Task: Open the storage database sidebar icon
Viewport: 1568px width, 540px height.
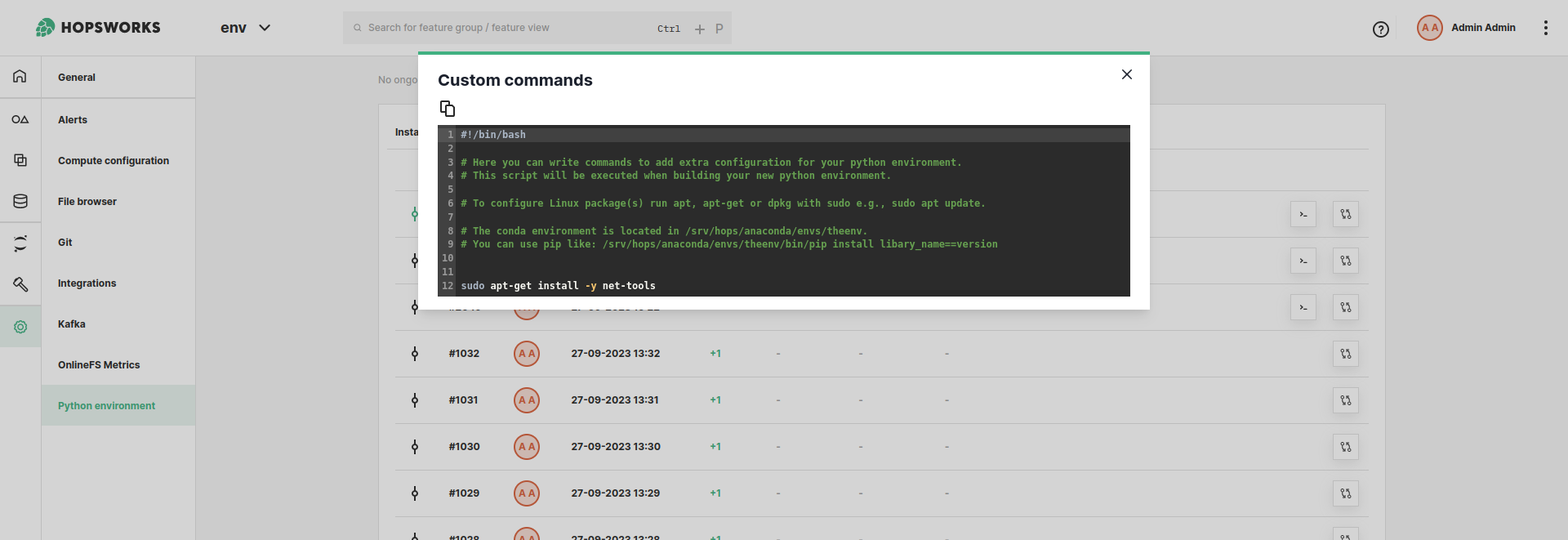Action: [20, 201]
